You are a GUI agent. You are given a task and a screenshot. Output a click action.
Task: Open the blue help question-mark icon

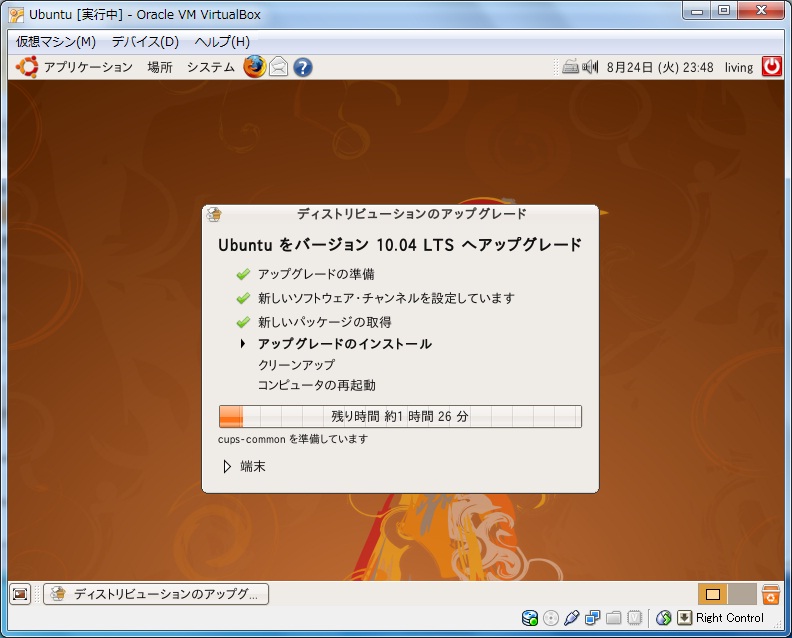(x=303, y=67)
